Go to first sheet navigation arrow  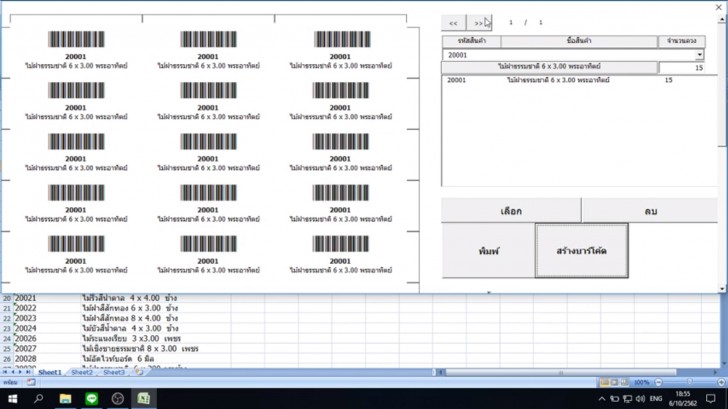coord(5,372)
